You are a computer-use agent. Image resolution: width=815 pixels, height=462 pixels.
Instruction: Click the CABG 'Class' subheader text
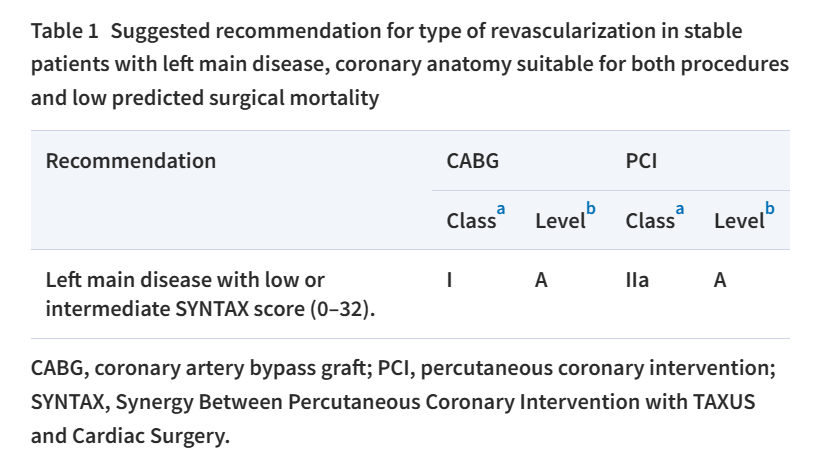point(471,221)
